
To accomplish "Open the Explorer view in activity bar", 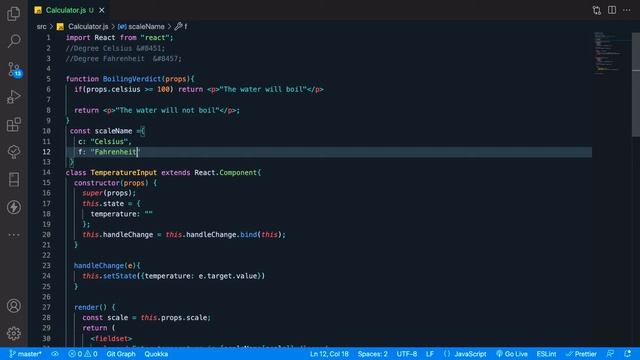I will click(13, 13).
